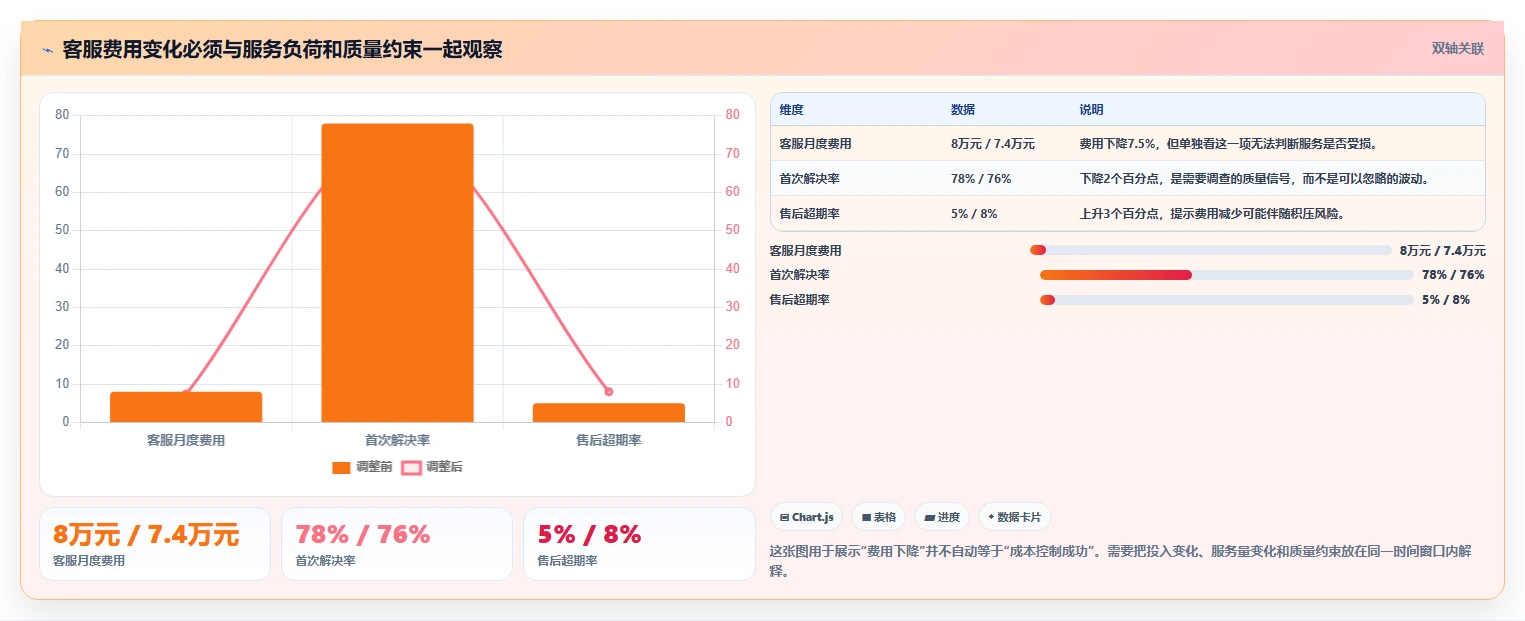Screen dimensions: 1525x621
Task: Click the 8万元 / 7.4万元 value beside the progress bar
Action: pos(1443,251)
